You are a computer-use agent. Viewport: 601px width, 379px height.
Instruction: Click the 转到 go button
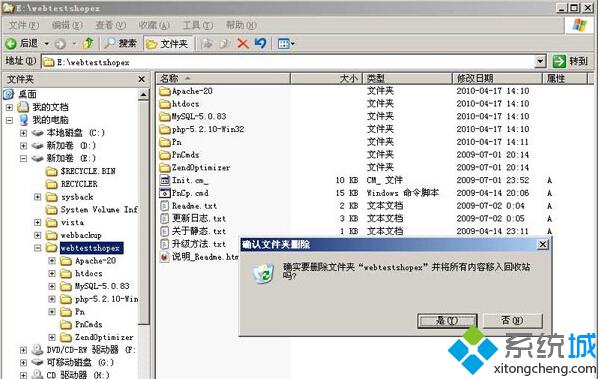[x=571, y=61]
